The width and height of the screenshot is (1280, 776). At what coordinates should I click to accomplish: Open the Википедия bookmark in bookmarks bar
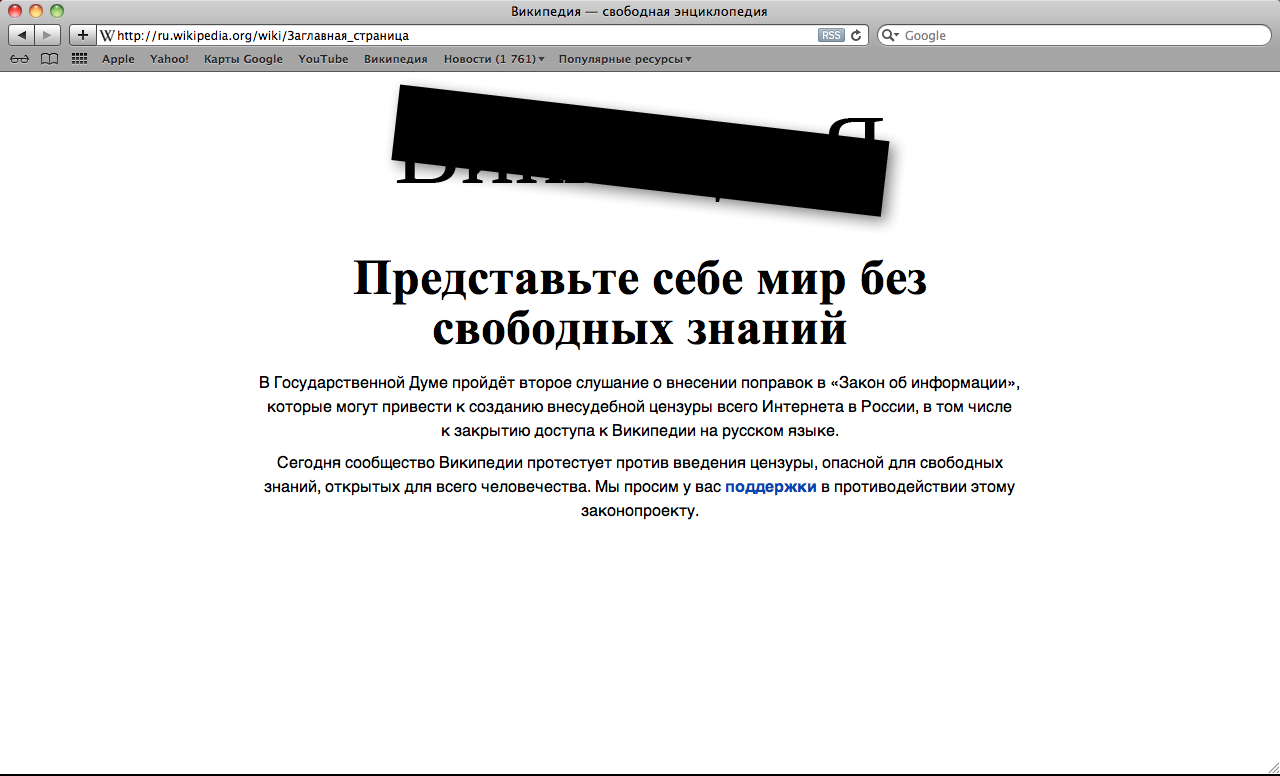395,59
